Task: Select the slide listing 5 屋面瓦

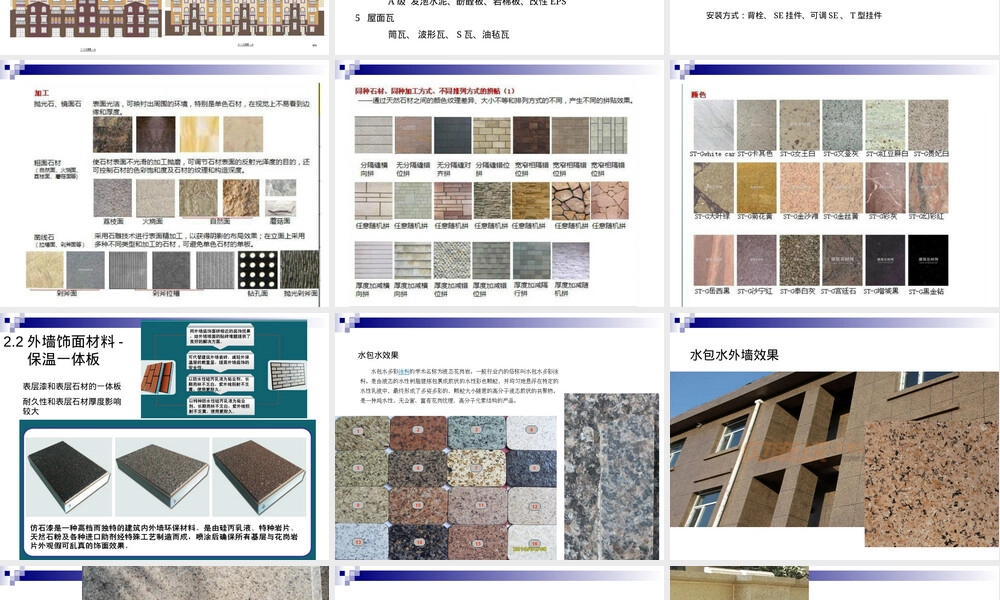Action: point(499,27)
